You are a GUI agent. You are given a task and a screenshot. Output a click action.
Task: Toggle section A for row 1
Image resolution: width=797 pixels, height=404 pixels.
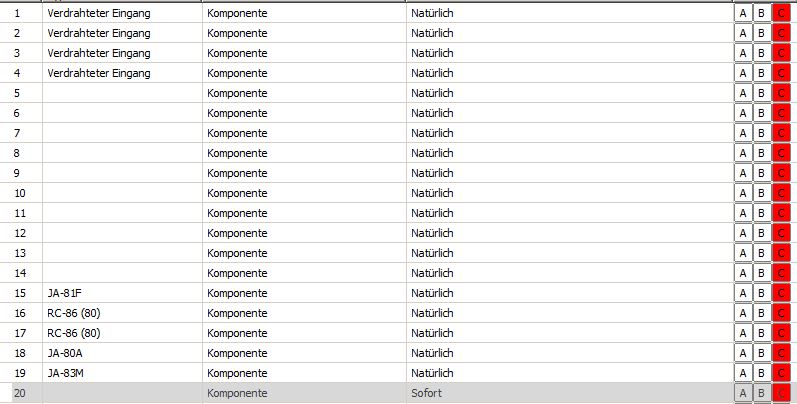coord(743,13)
